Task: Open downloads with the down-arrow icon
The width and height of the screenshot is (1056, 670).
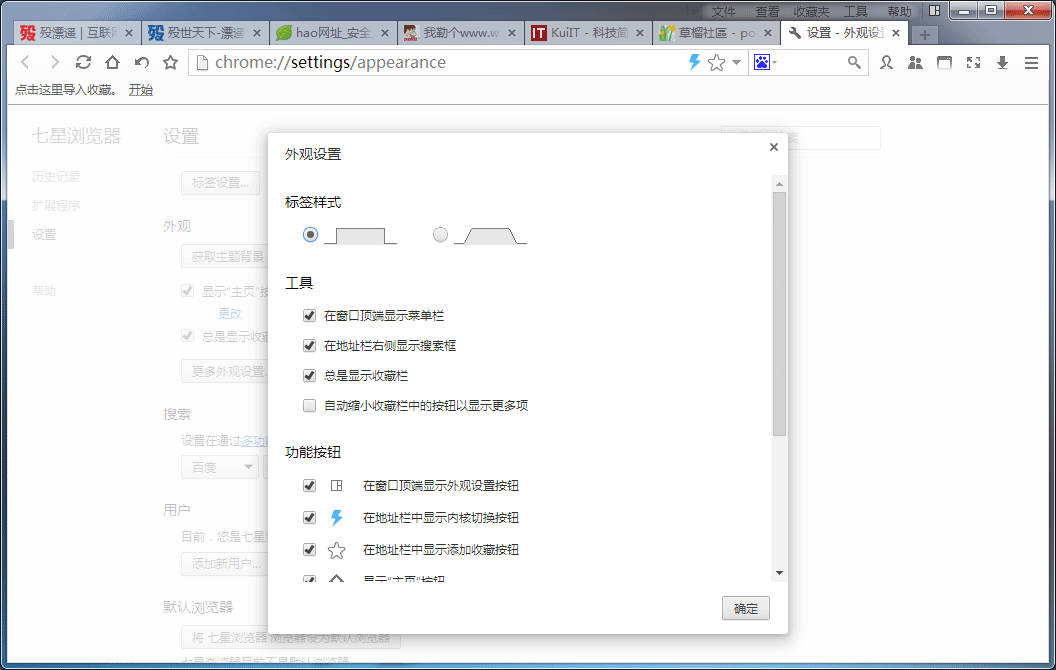Action: pos(1002,63)
